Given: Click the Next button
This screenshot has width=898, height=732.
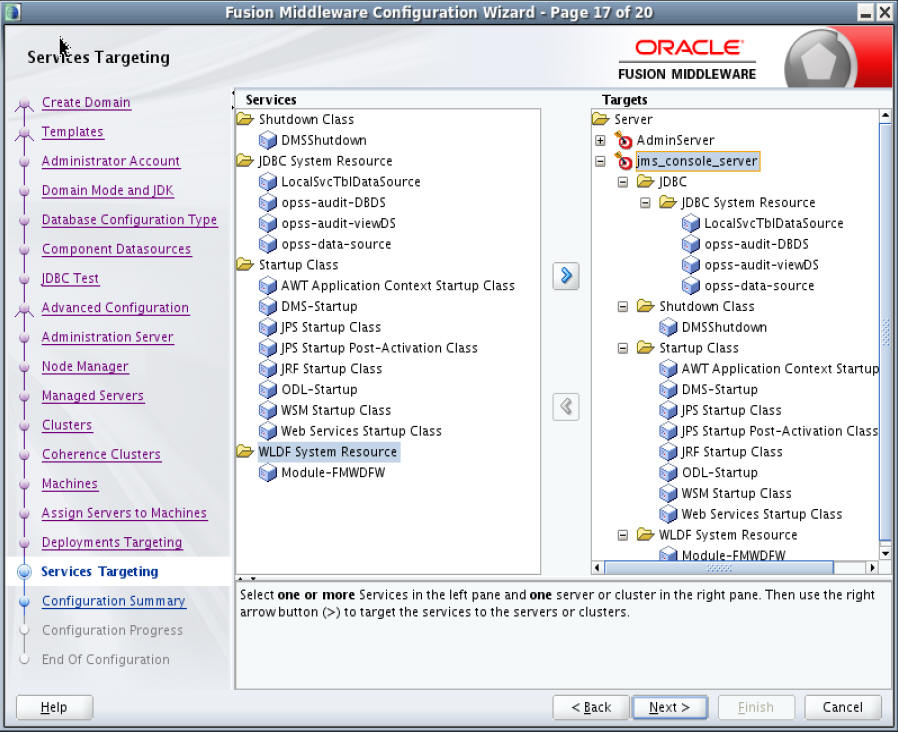Looking at the screenshot, I should point(669,707).
